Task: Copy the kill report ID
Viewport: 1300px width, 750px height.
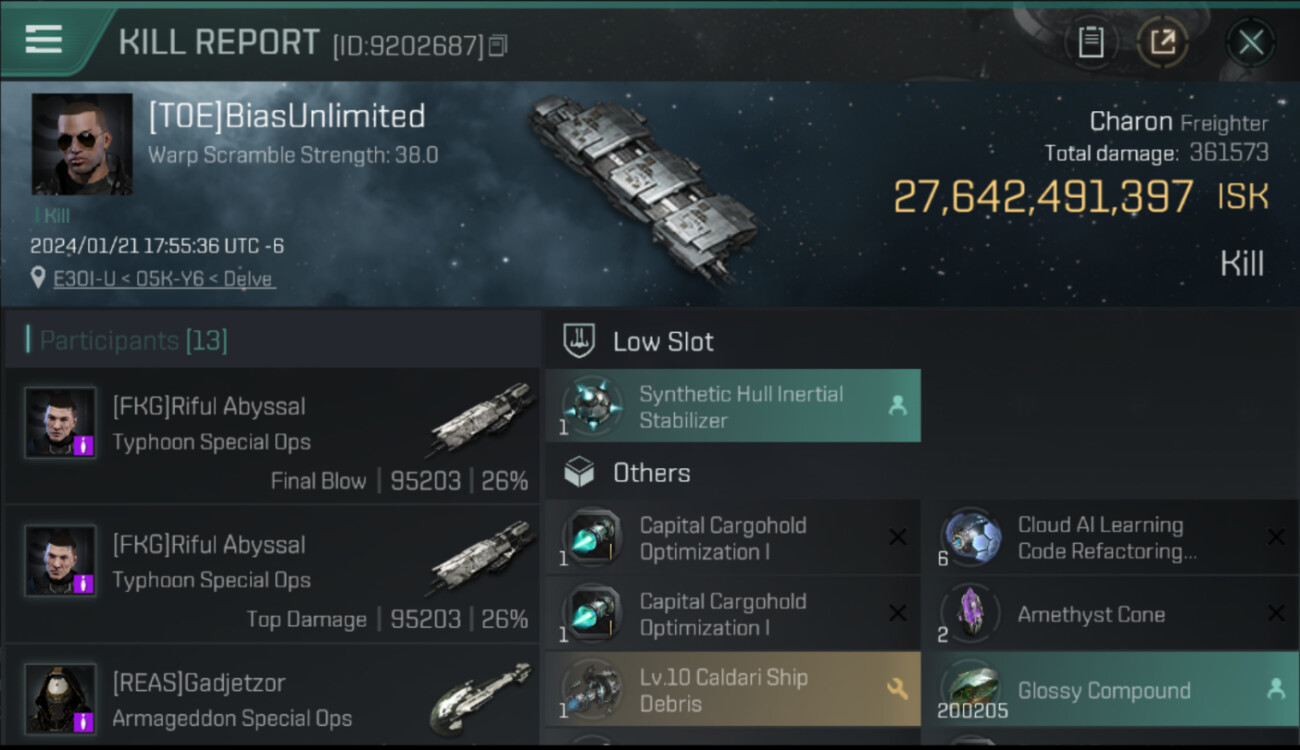Action: 498,45
